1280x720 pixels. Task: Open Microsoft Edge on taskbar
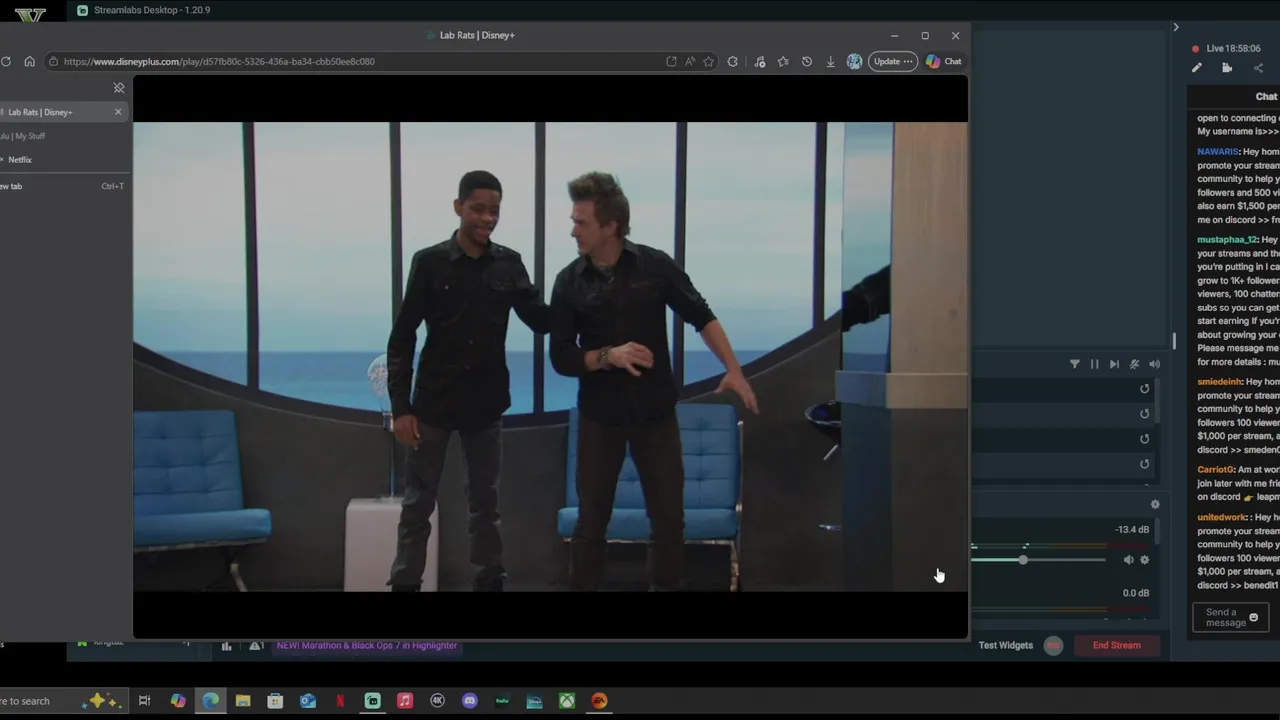tap(210, 701)
